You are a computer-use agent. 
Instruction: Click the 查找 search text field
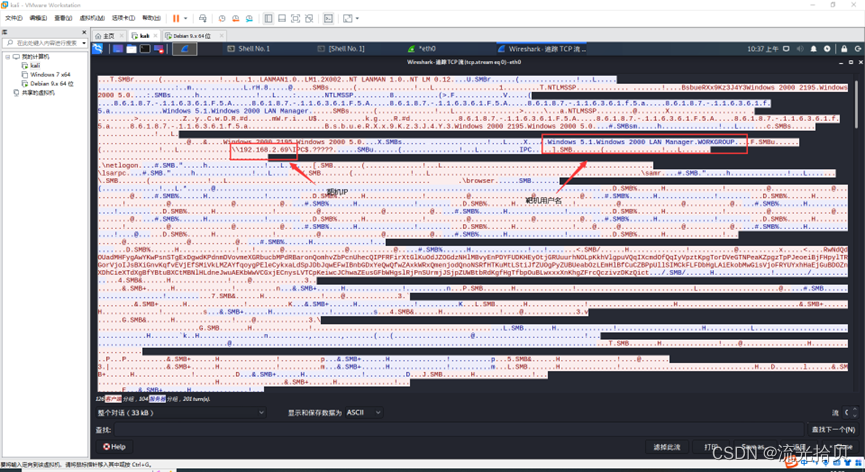[x=459, y=430]
